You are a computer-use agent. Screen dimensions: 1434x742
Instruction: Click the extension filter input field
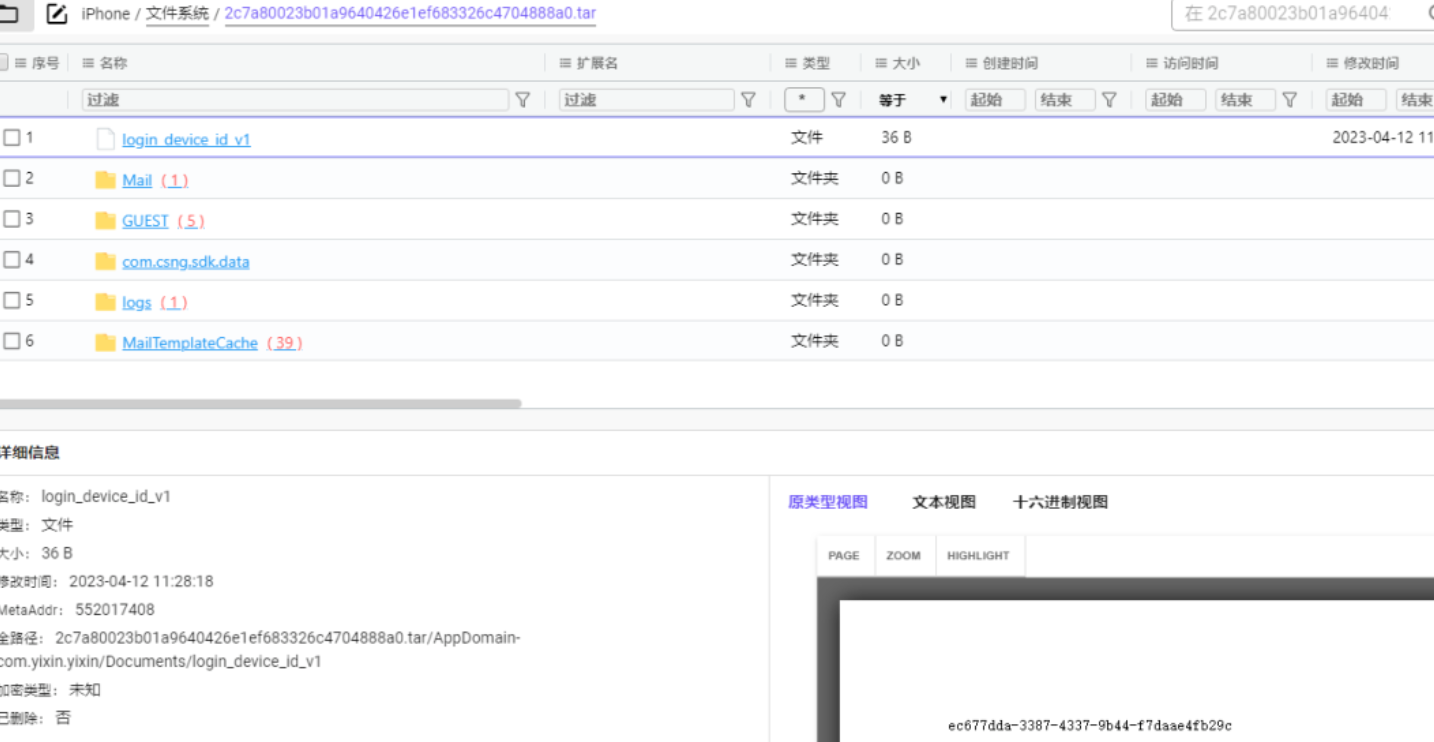pyautogui.click(x=647, y=100)
